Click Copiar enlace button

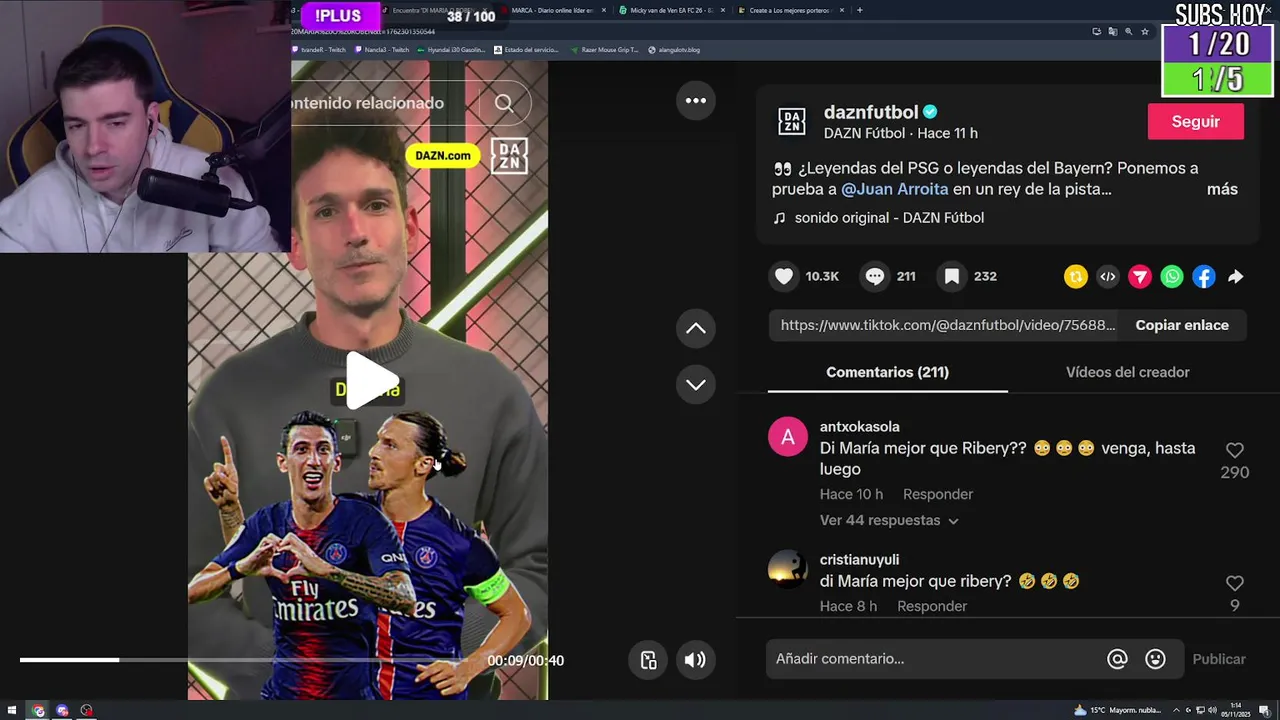pyautogui.click(x=1182, y=325)
